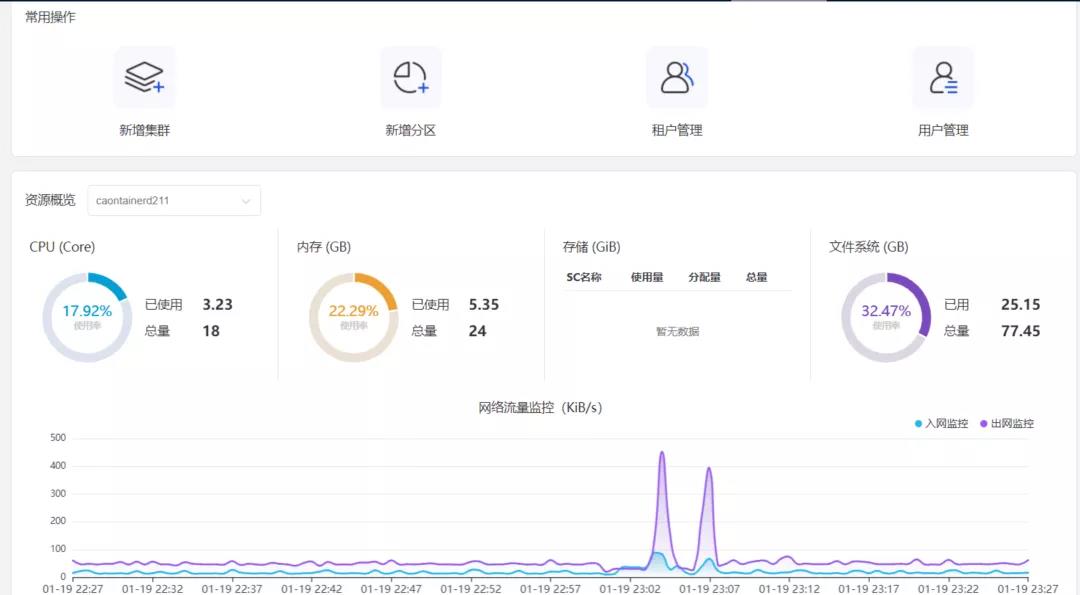This screenshot has width=1080, height=595.
Task: Click the 常用操作 section title
Action: pos(50,17)
